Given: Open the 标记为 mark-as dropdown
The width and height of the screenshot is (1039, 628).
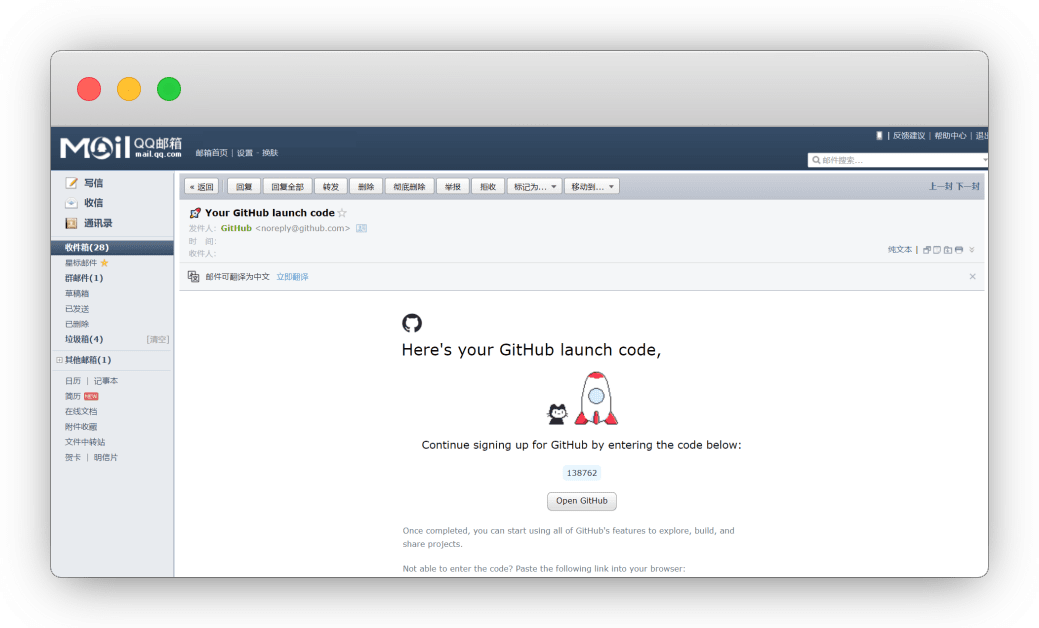Looking at the screenshot, I should coord(535,186).
